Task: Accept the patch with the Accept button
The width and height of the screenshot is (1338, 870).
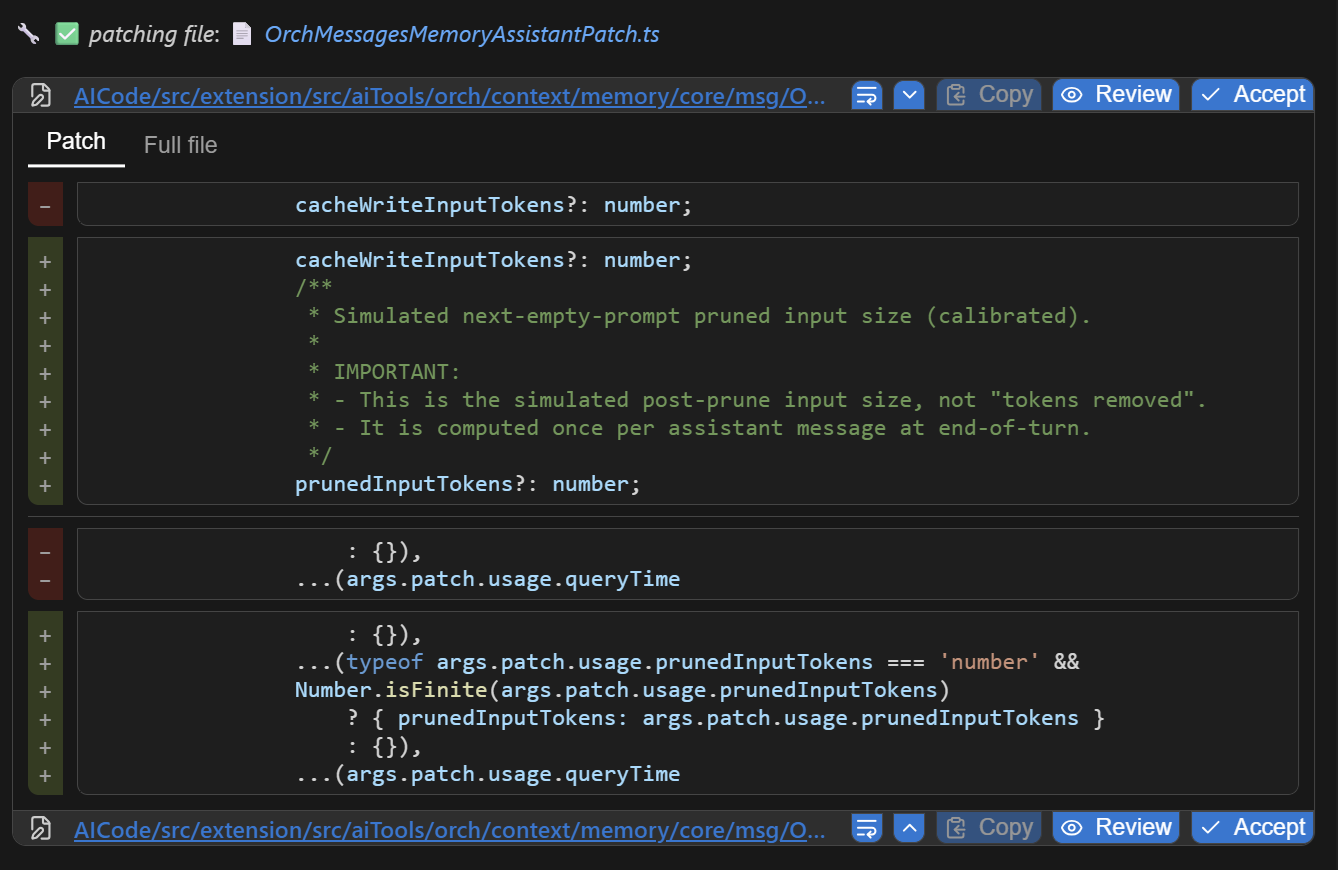Action: pyautogui.click(x=1252, y=94)
